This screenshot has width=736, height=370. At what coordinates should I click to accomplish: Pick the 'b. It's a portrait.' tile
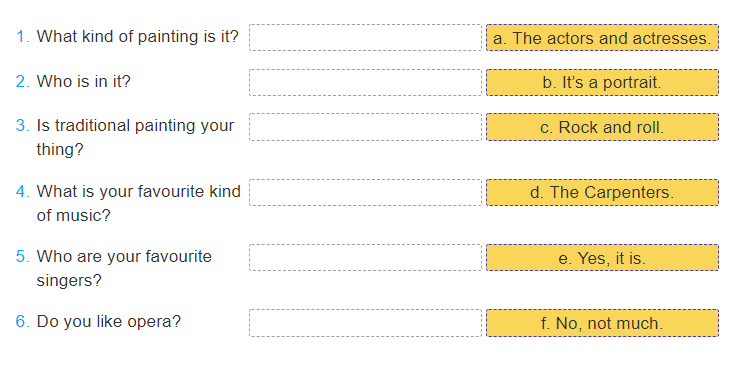[x=602, y=83]
